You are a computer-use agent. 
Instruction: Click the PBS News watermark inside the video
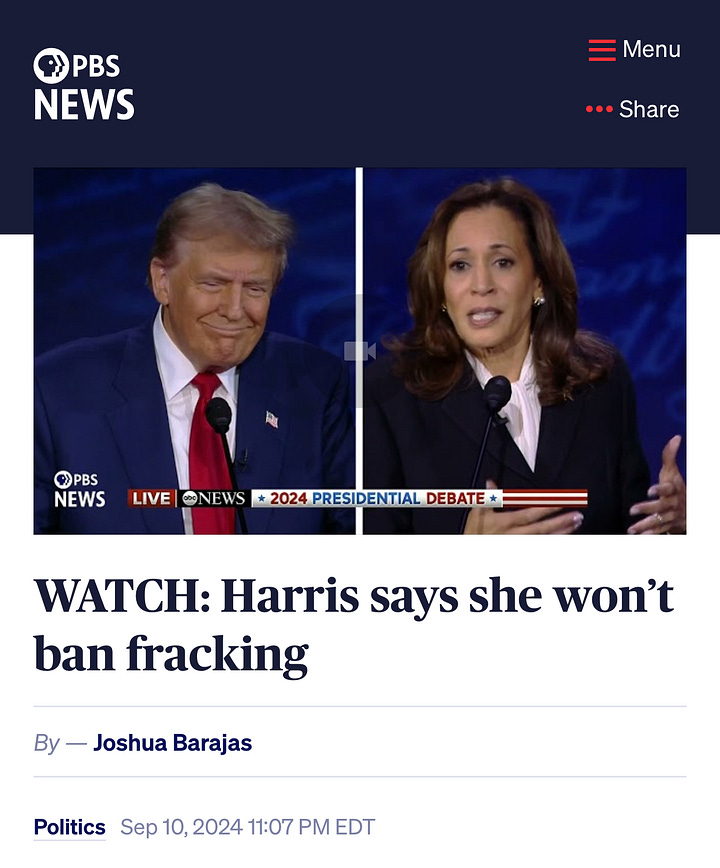pyautogui.click(x=79, y=489)
